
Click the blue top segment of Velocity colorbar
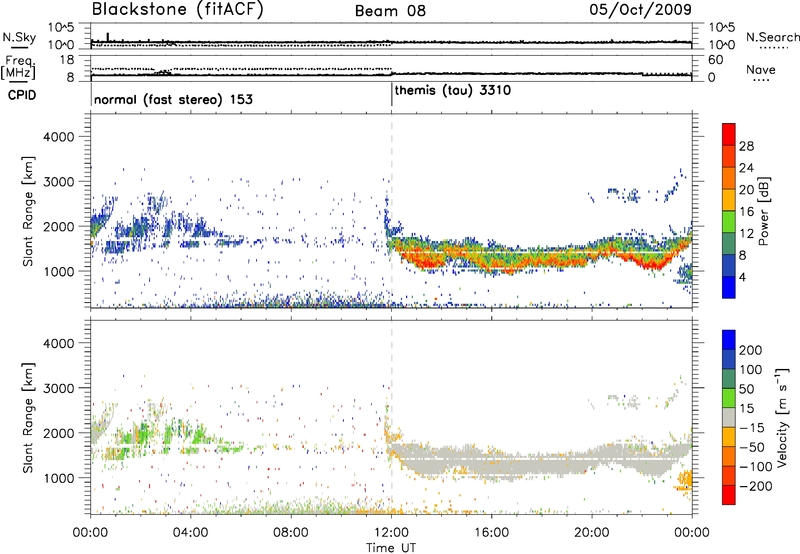[729, 340]
